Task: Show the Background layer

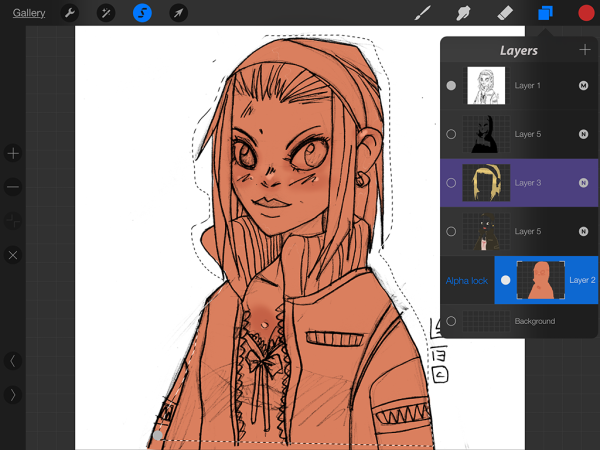Action: 451,321
